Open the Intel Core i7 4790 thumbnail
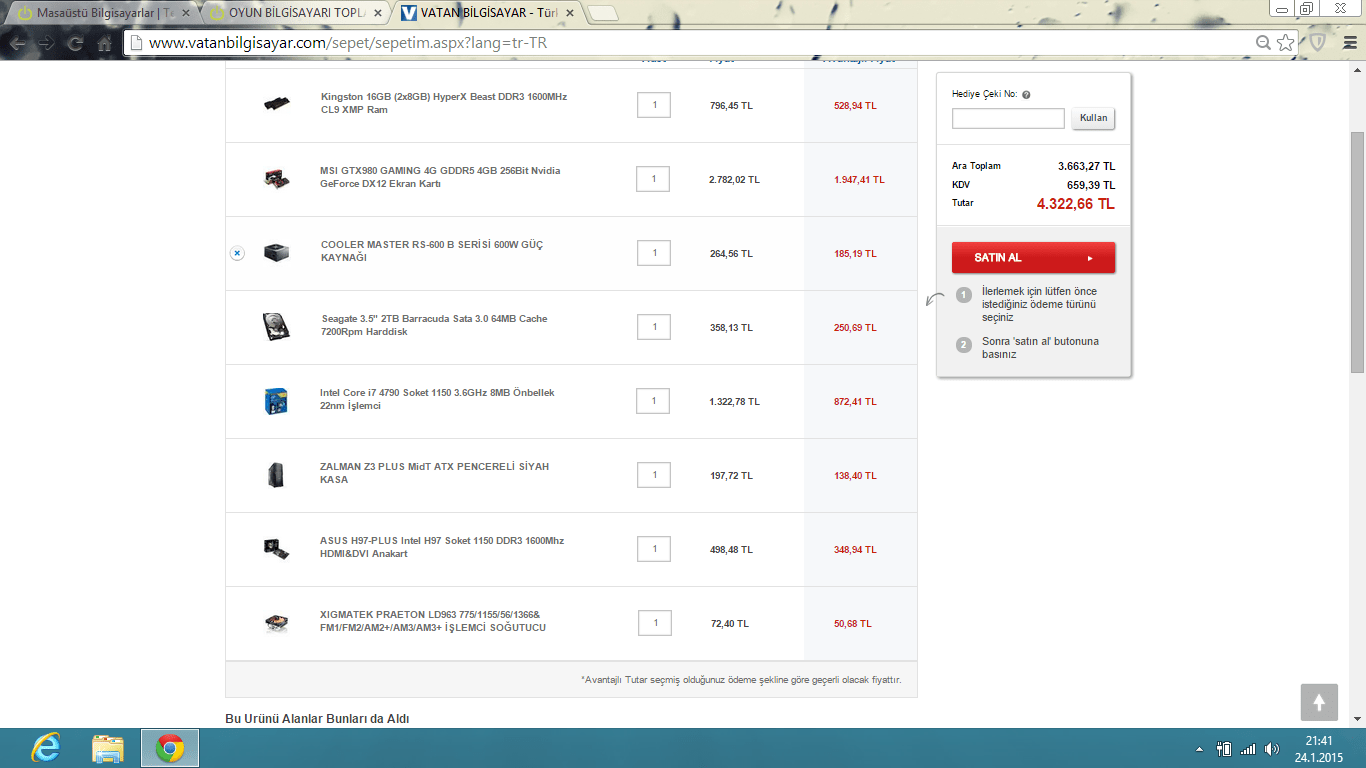This screenshot has height=768, width=1366. pos(276,401)
